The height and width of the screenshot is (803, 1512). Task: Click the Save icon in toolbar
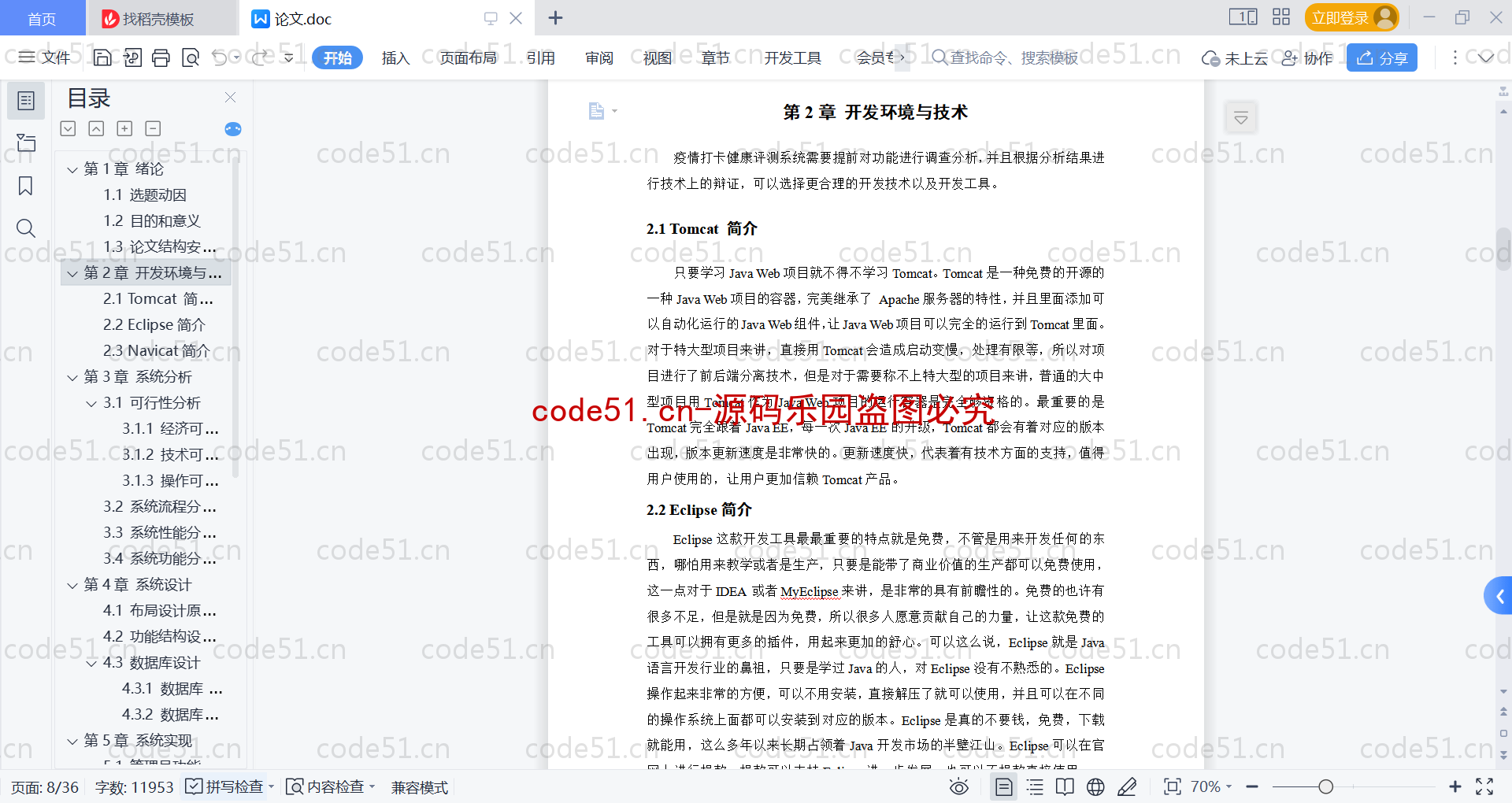pyautogui.click(x=102, y=57)
